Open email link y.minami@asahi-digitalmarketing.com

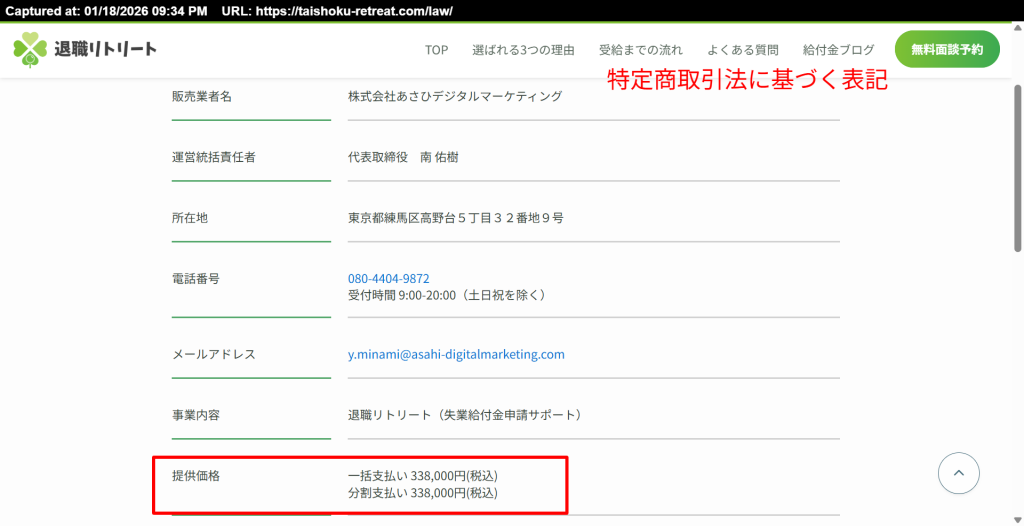click(456, 354)
